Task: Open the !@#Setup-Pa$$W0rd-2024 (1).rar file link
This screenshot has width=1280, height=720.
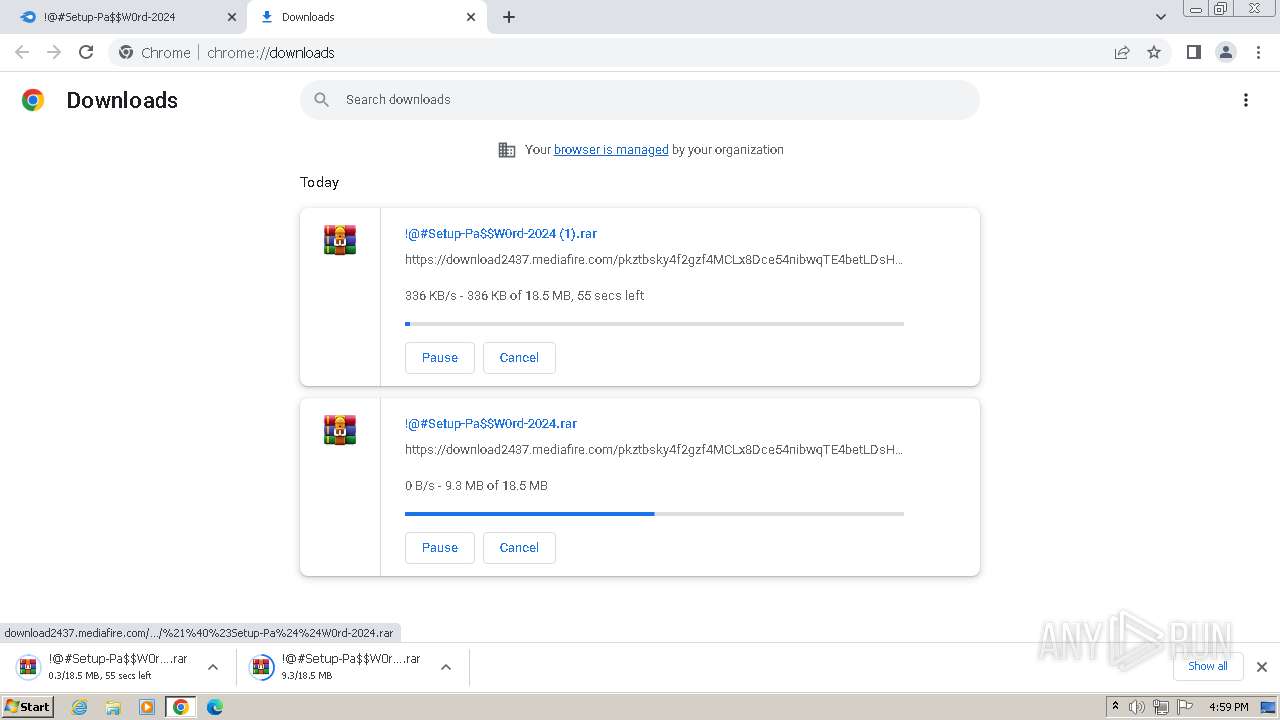Action: [501, 234]
